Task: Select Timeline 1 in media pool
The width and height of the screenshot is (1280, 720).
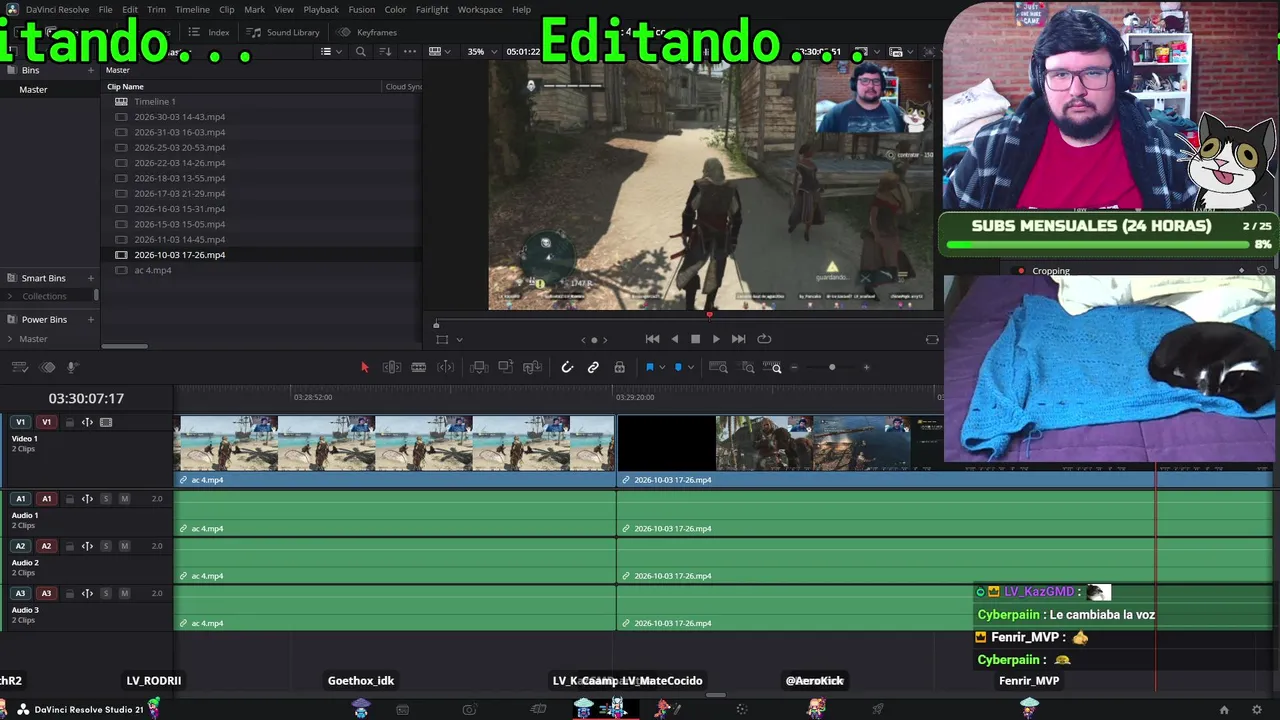Action: (x=154, y=101)
